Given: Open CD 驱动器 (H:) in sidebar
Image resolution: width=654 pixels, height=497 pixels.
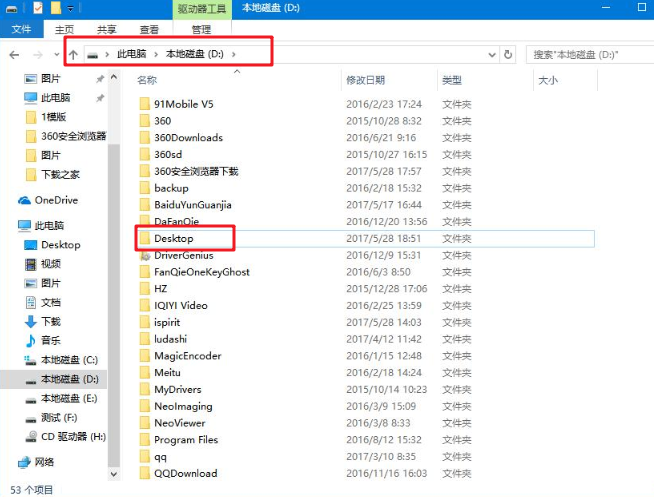Looking at the screenshot, I should pyautogui.click(x=73, y=437).
